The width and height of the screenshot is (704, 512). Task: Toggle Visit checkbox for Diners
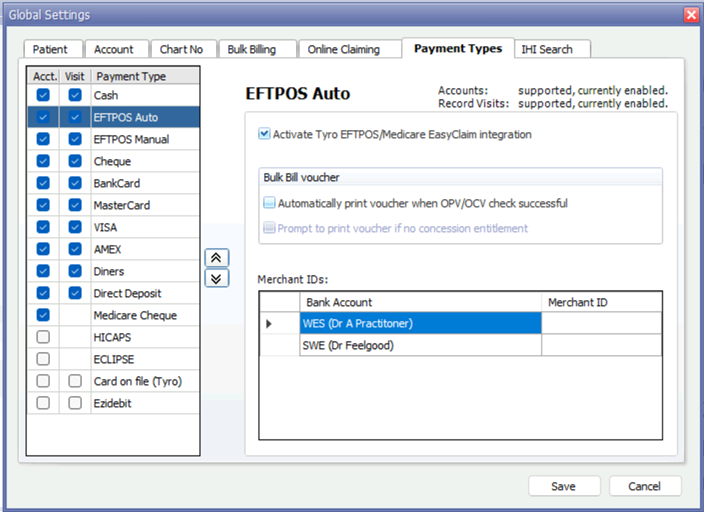click(x=75, y=271)
